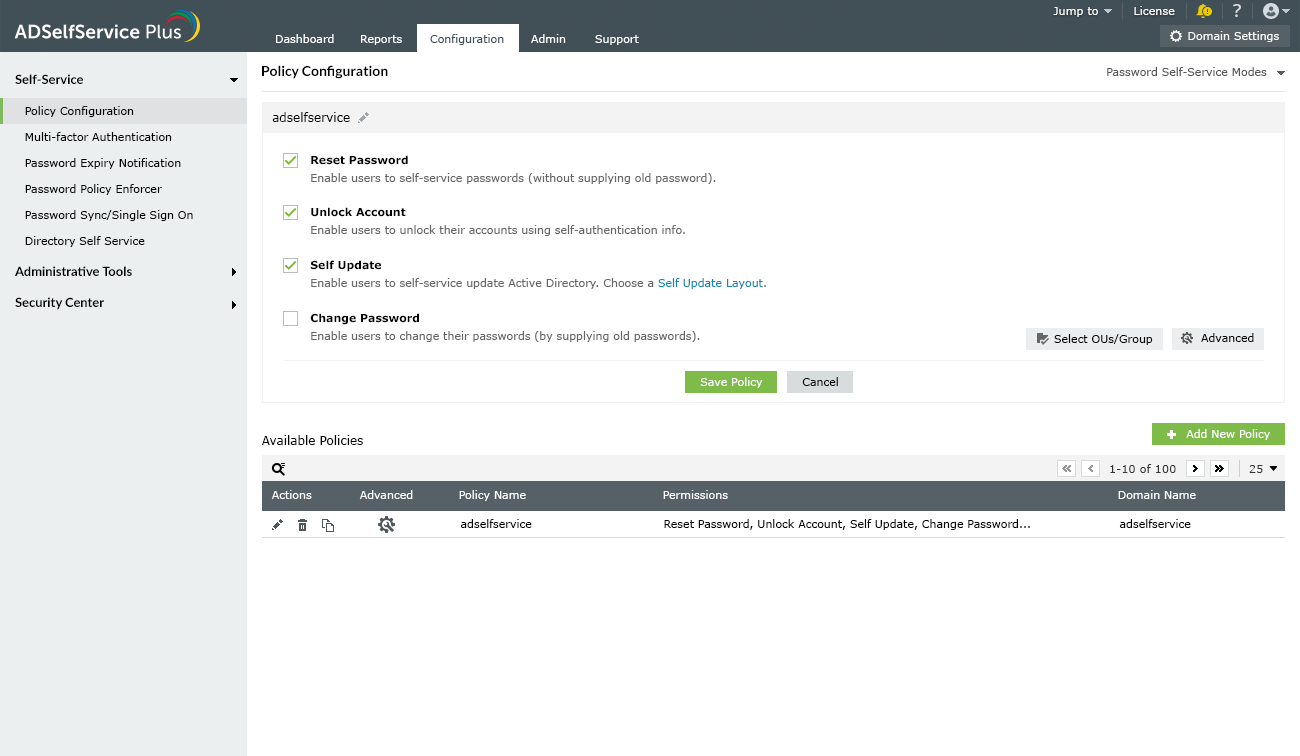1300x756 pixels.
Task: Delete the adselfservice policy row
Action: [x=302, y=525]
